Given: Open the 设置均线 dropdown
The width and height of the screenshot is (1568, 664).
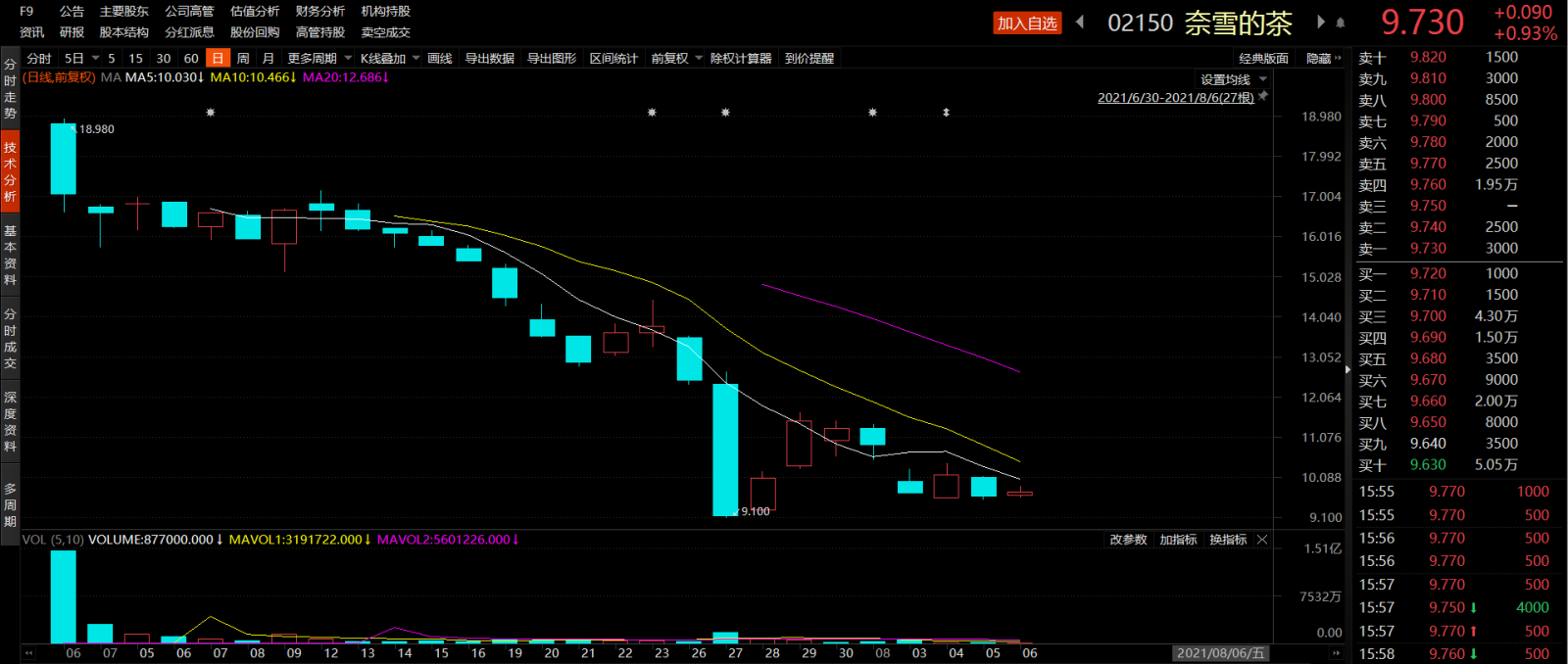Looking at the screenshot, I should point(1234,79).
